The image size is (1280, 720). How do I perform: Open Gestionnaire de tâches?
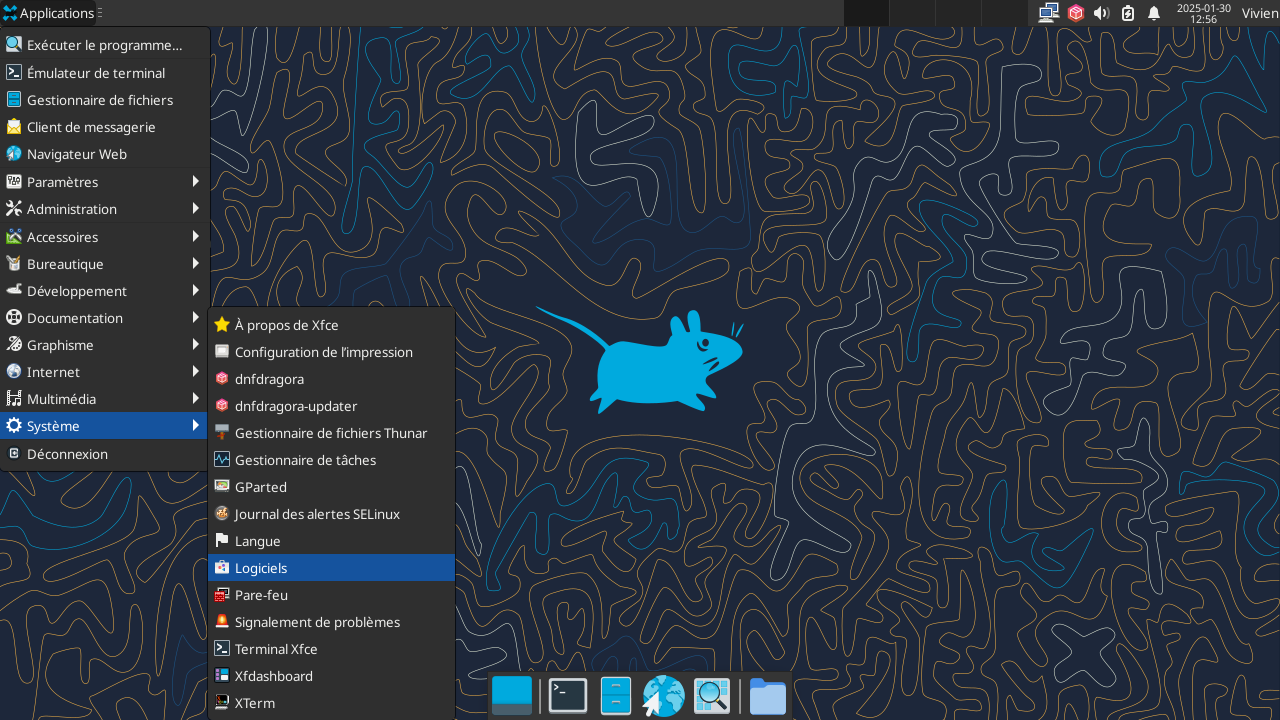[x=331, y=460]
